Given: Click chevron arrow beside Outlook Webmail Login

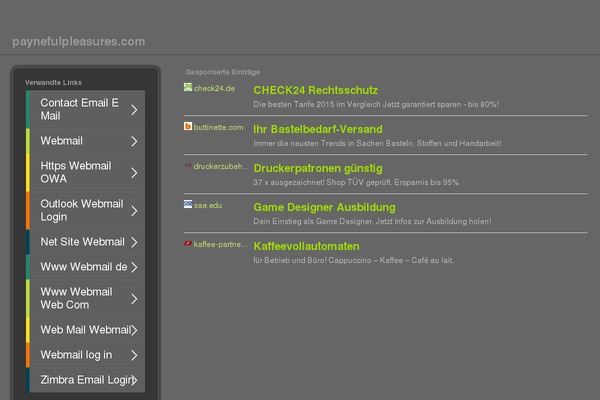Looking at the screenshot, I should (x=134, y=211).
